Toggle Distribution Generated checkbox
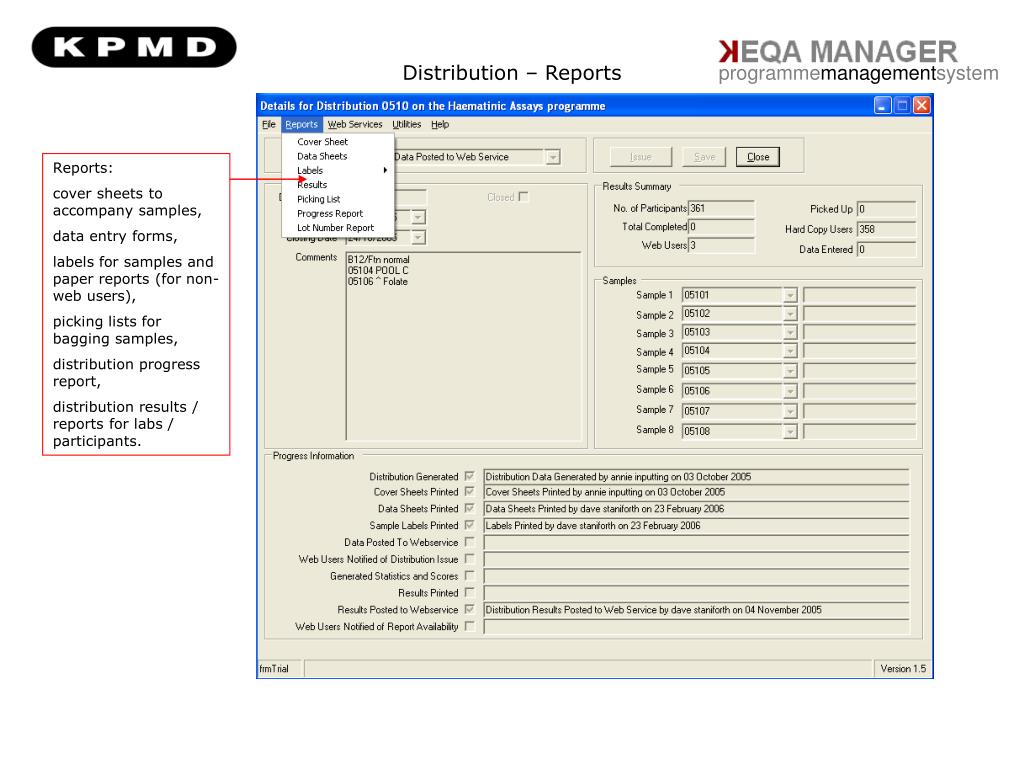 [469, 476]
